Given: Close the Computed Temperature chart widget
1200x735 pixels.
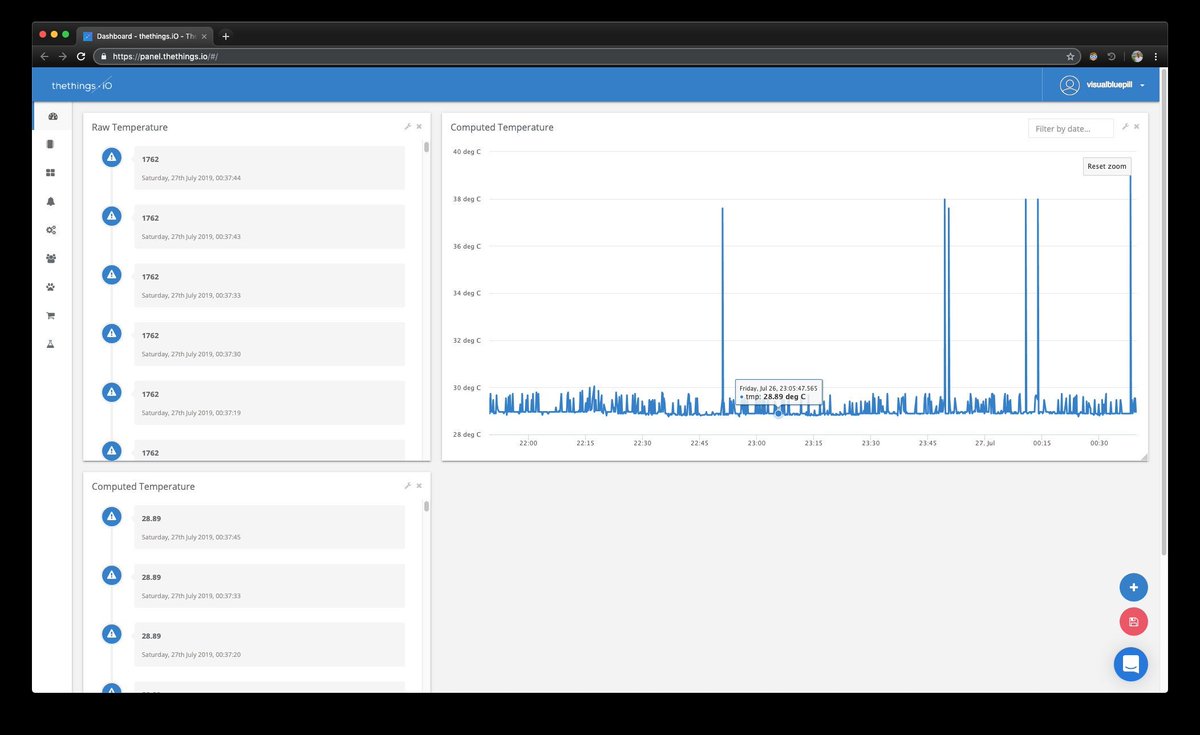Looking at the screenshot, I should pyautogui.click(x=1137, y=127).
